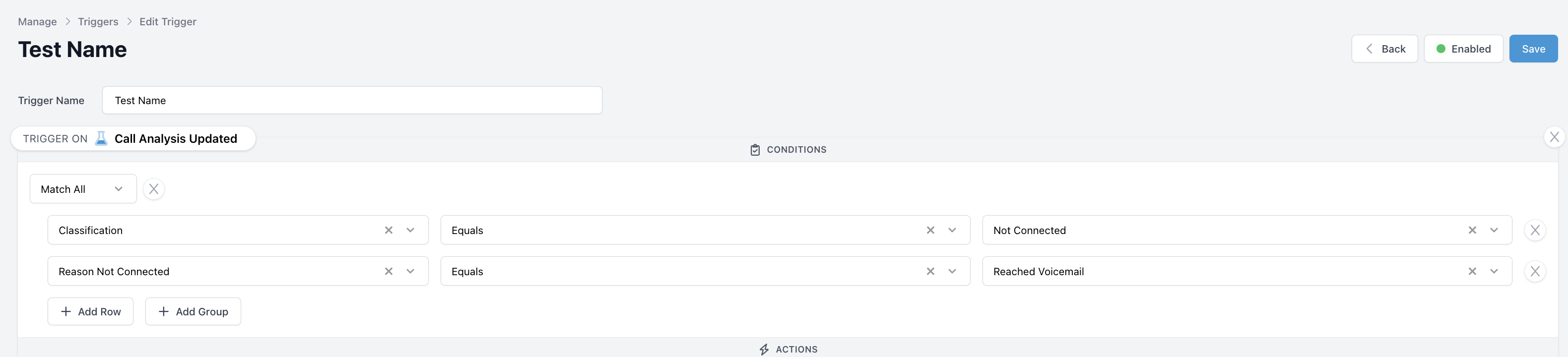Remove the Reason Not Connected condition row
Screen dimensions: 1568x357
tap(1535, 271)
